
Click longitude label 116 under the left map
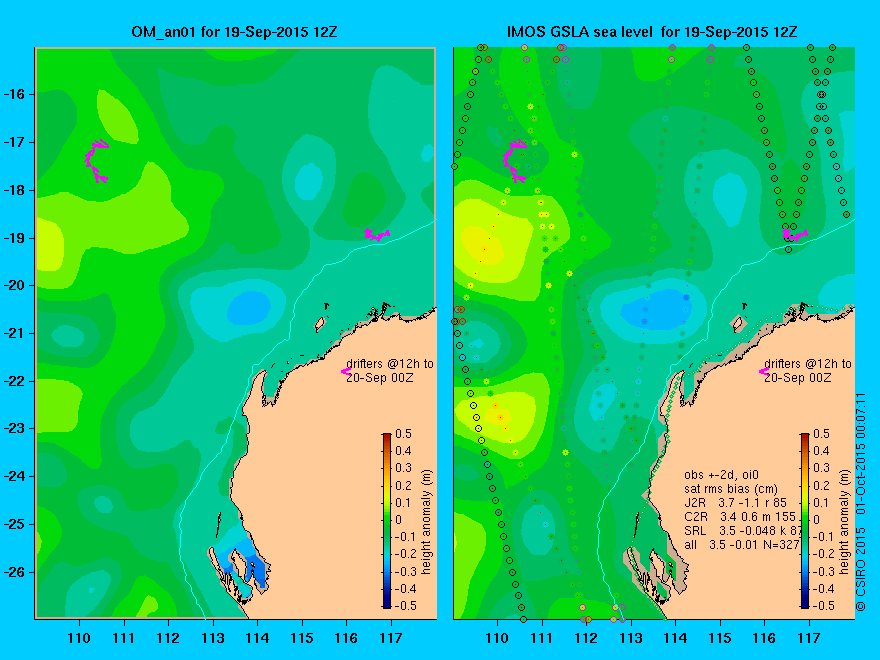(346, 638)
